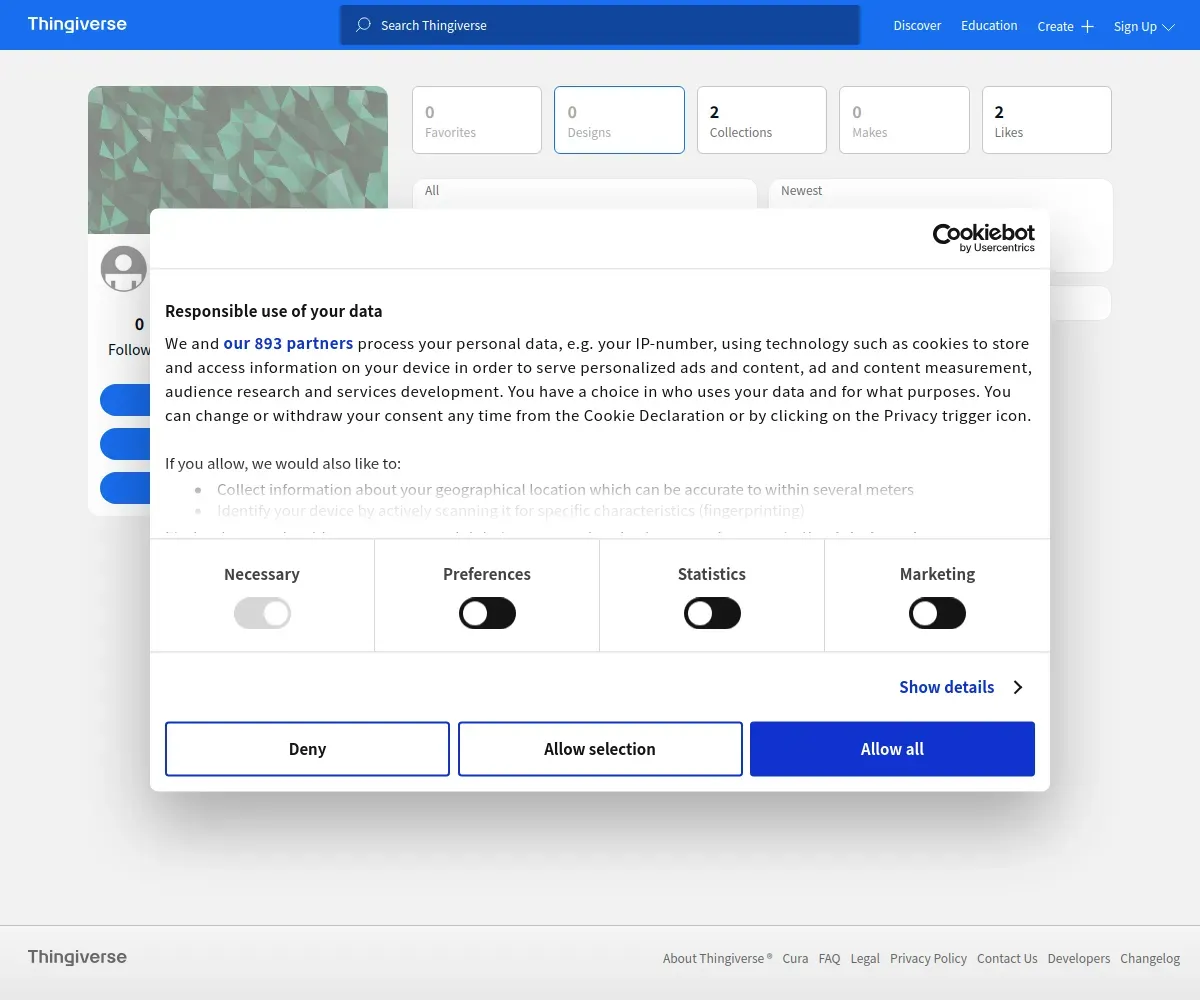Click the Thingiverse logo in header
The image size is (1200, 1000).
click(x=77, y=24)
